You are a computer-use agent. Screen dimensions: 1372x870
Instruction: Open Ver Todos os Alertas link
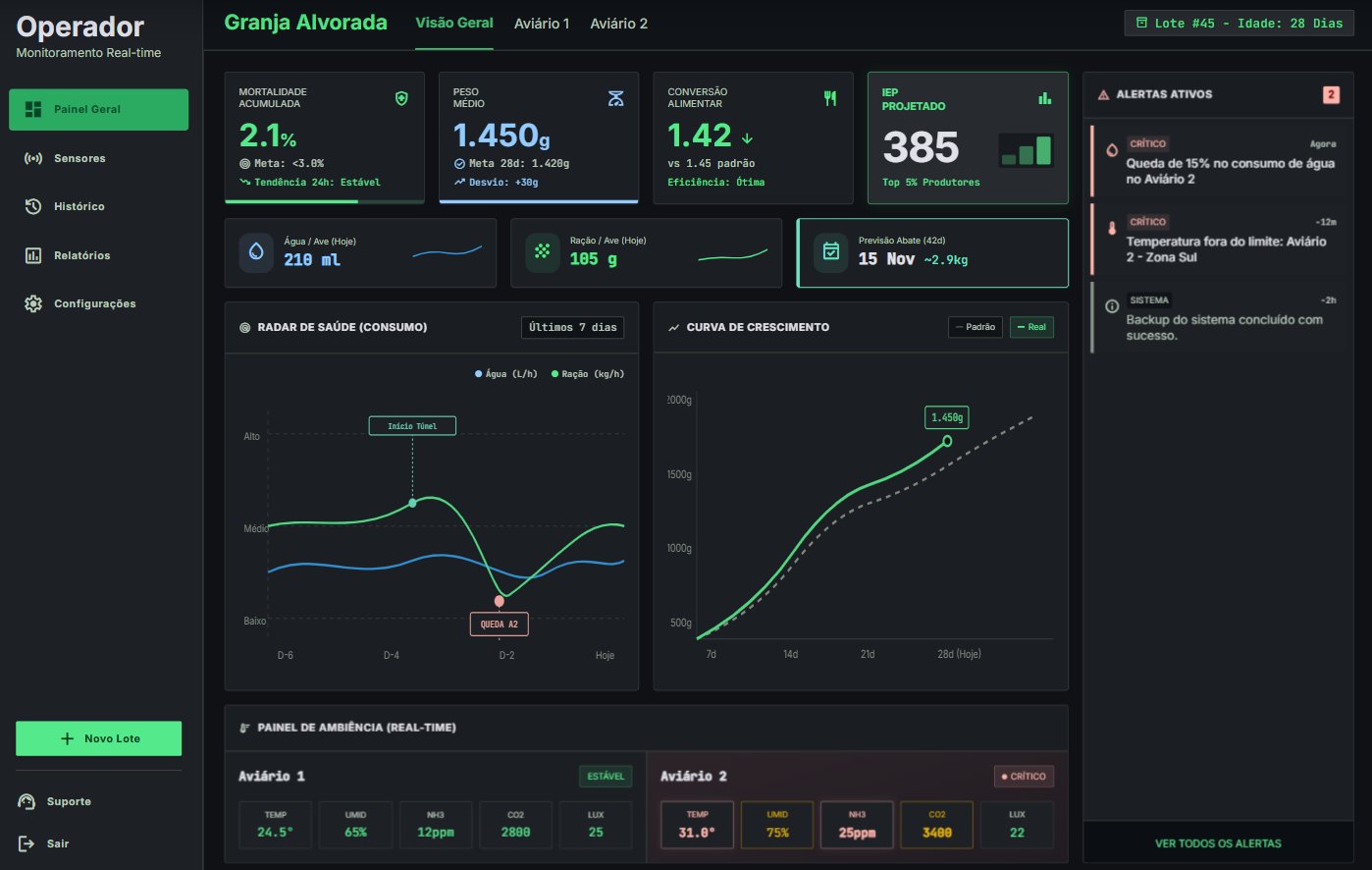tap(1218, 843)
